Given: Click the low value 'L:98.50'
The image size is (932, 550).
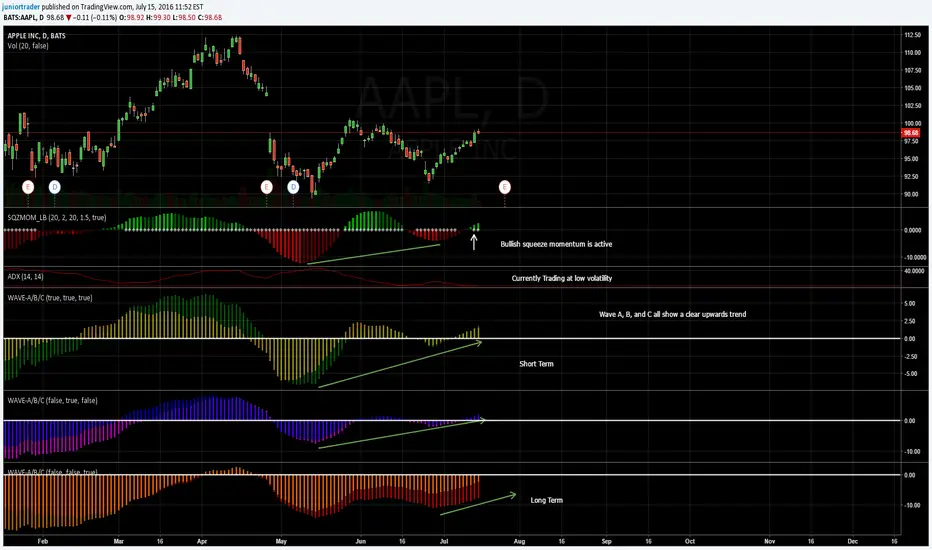Looking at the screenshot, I should click(184, 18).
